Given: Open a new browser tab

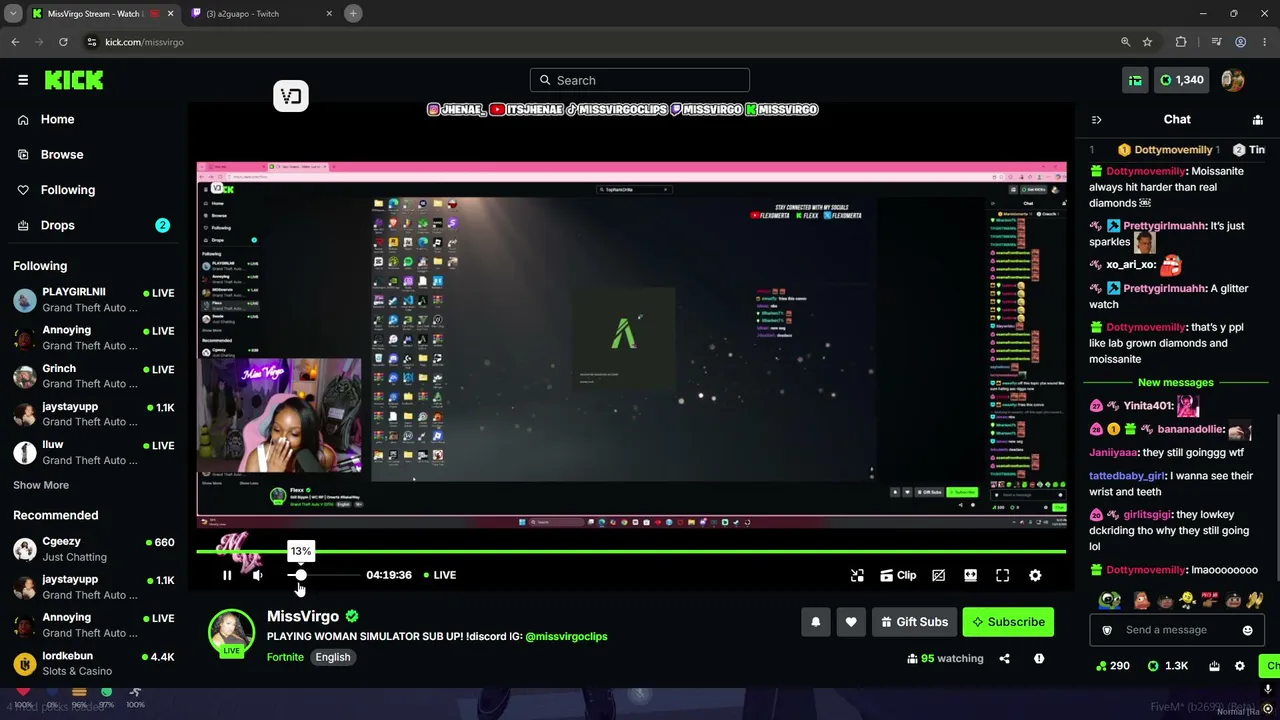Looking at the screenshot, I should [353, 13].
